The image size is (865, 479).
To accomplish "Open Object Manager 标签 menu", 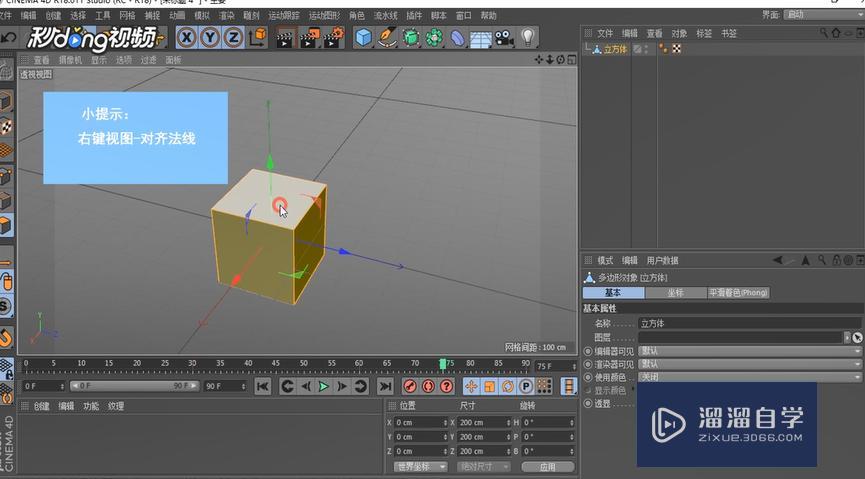I will 703,34.
